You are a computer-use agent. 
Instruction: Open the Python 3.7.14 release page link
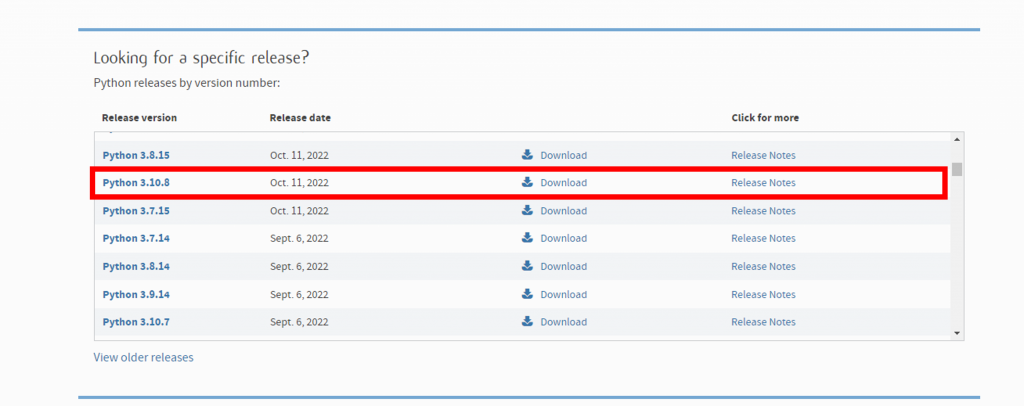coord(136,238)
